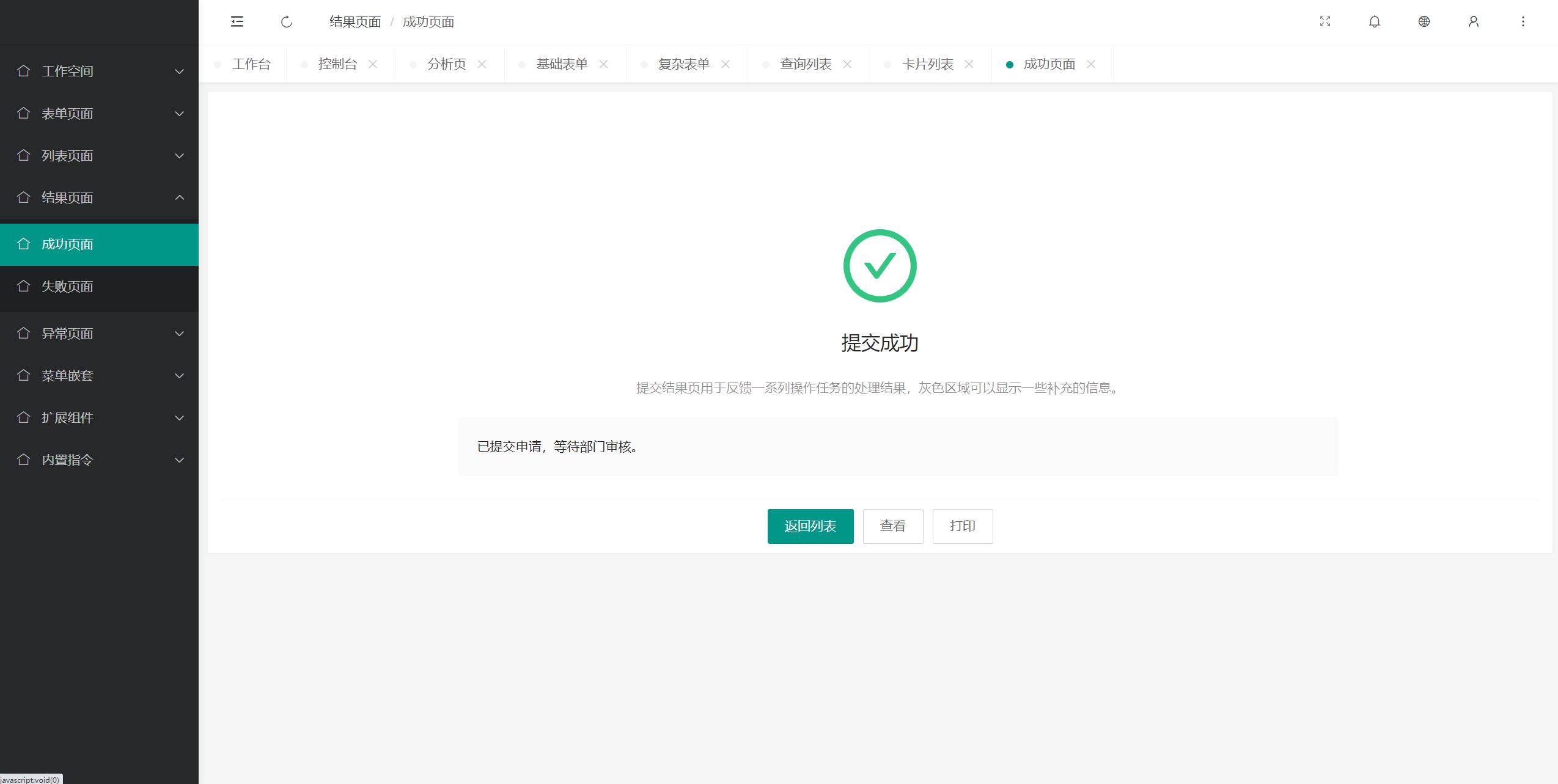The width and height of the screenshot is (1558, 784).
Task: Switch to the 查询列表 tab
Action: coord(805,64)
